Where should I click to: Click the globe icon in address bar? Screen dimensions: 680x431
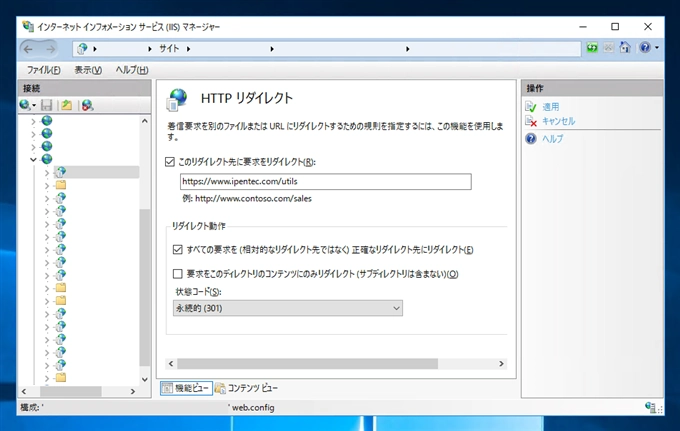(82, 49)
